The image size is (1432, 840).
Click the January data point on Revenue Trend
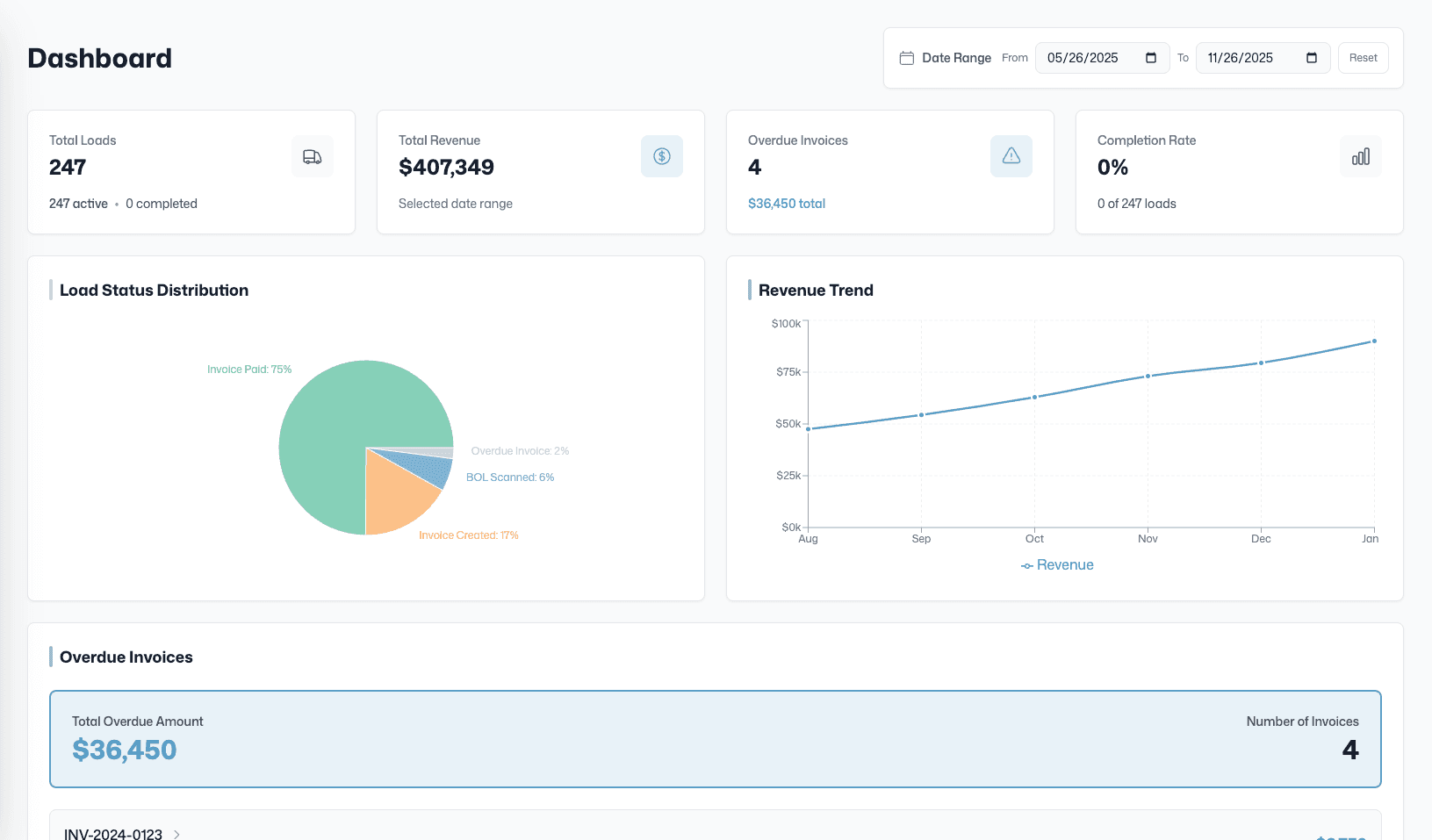pos(1372,341)
